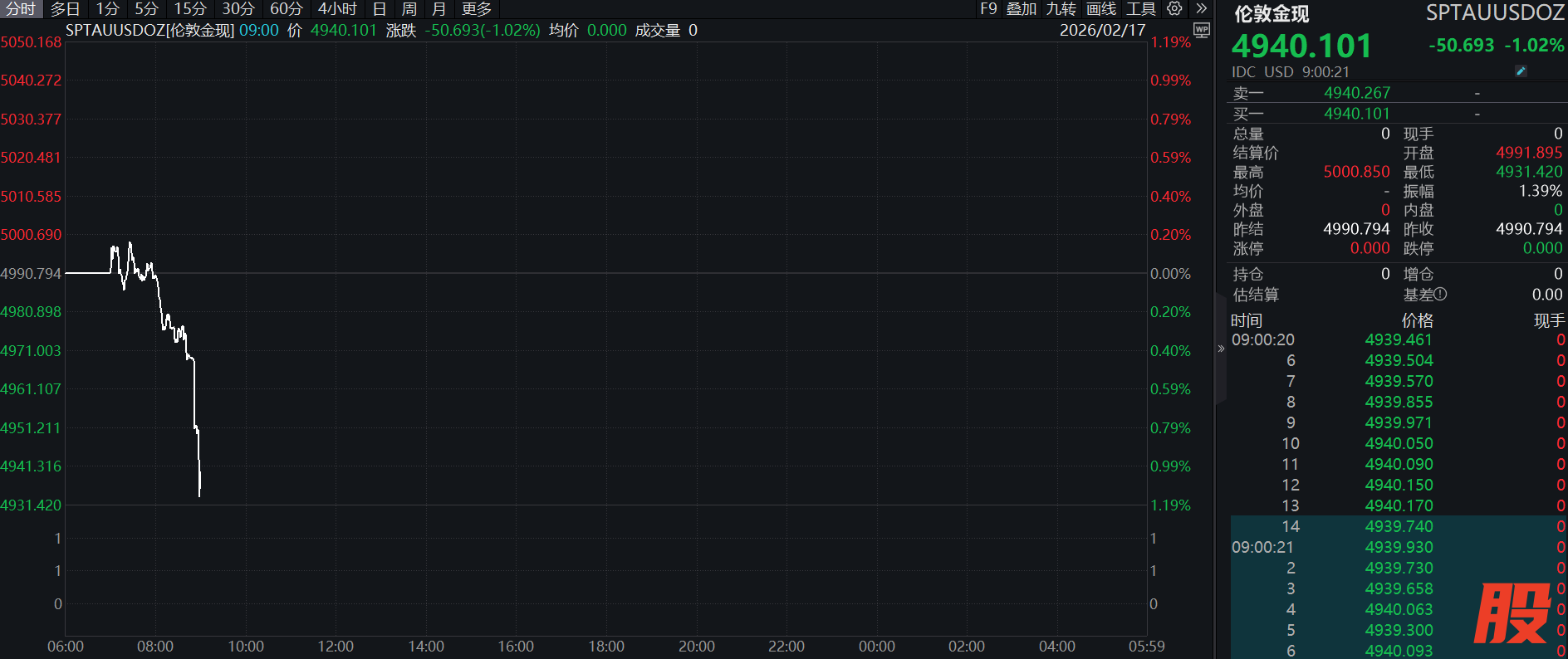1568x659 pixels.
Task: Select the 60分 timeframe
Action: pos(287,9)
